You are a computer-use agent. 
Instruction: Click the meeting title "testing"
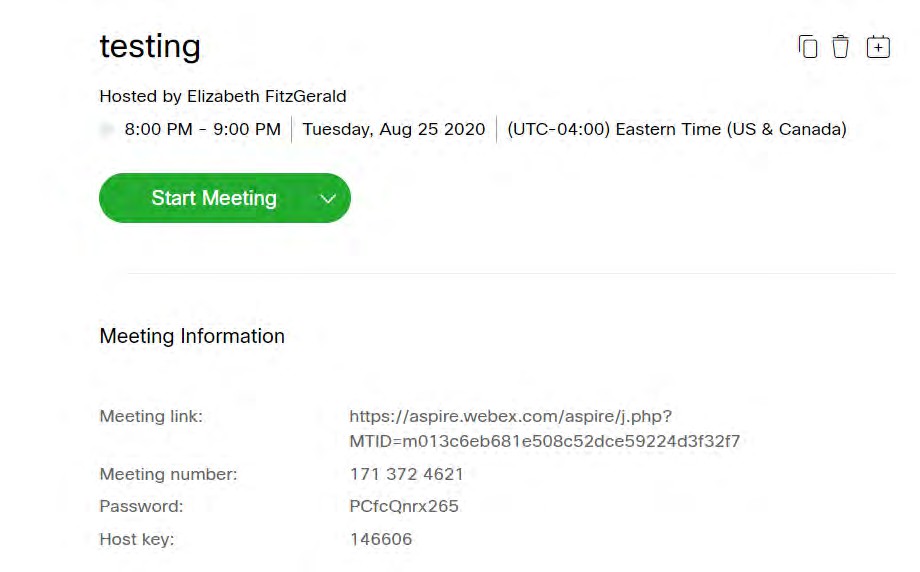150,46
